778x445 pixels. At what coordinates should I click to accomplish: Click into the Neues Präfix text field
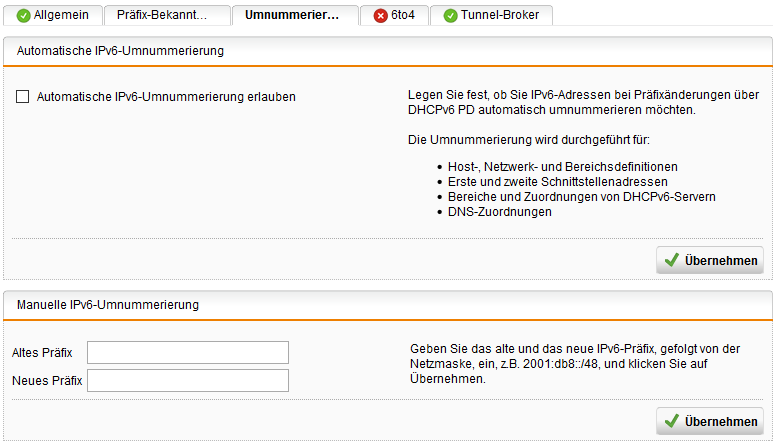[x=188, y=380]
